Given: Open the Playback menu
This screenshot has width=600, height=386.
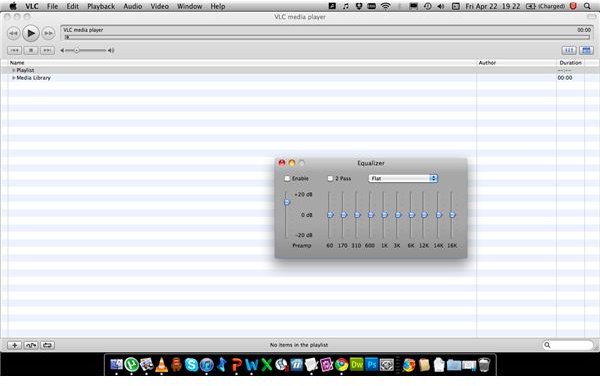Looking at the screenshot, I should [x=101, y=6].
